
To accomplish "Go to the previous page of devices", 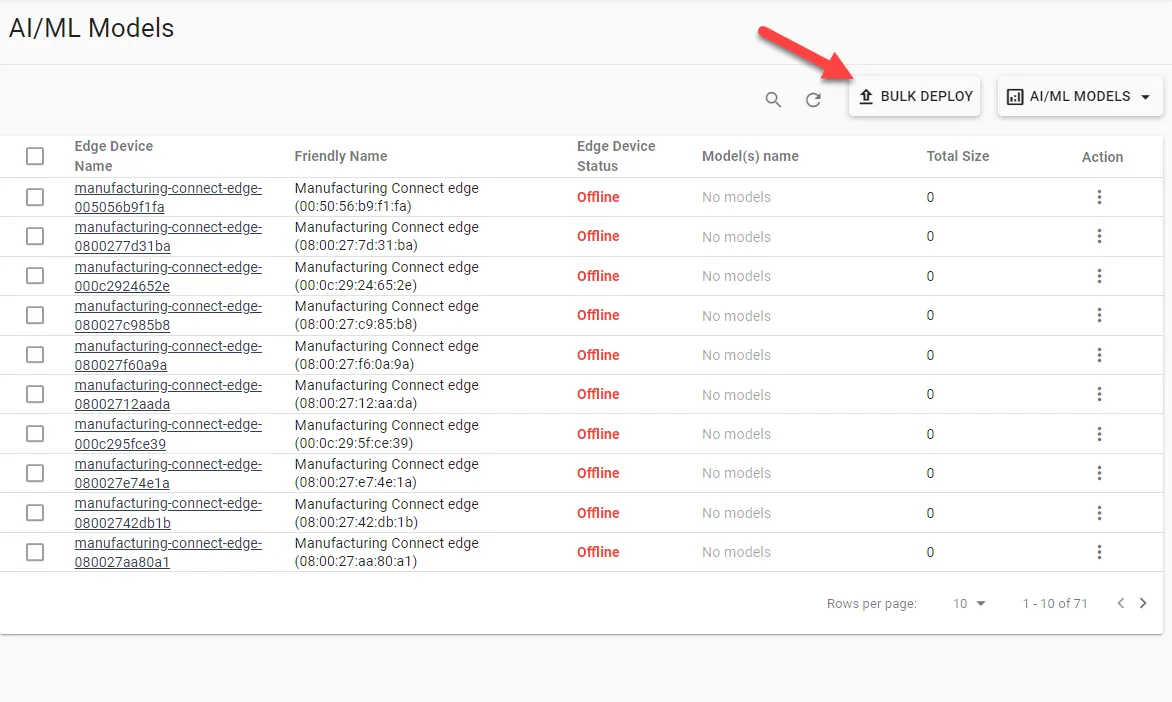I will (x=1120, y=603).
